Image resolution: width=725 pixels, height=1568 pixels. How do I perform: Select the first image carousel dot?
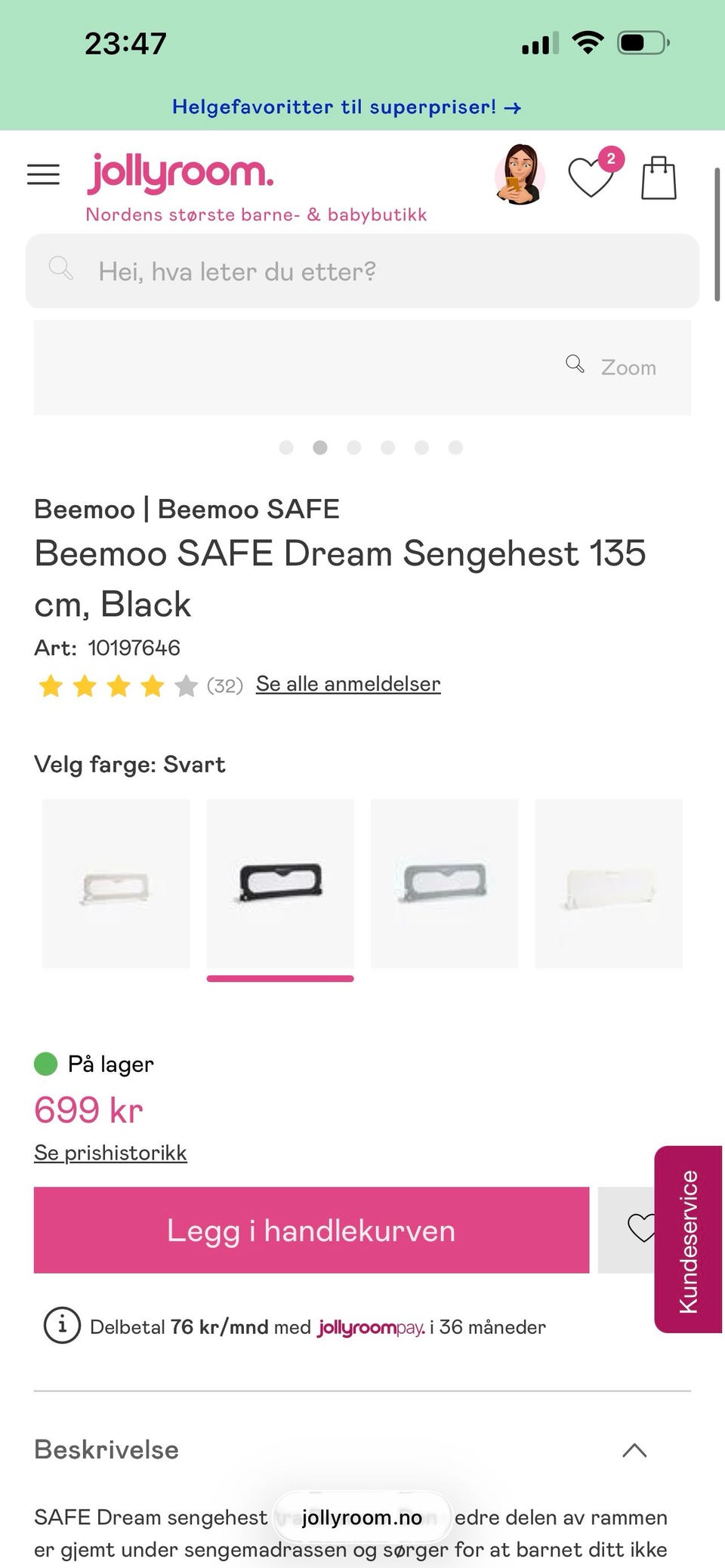[286, 448]
